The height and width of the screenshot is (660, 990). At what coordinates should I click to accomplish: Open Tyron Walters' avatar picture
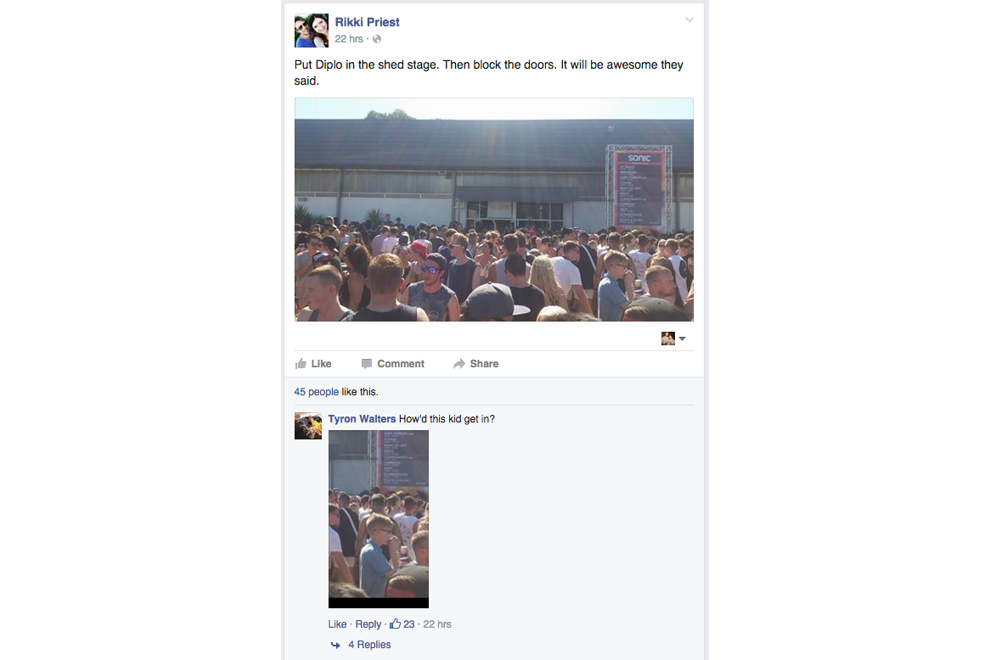click(308, 426)
